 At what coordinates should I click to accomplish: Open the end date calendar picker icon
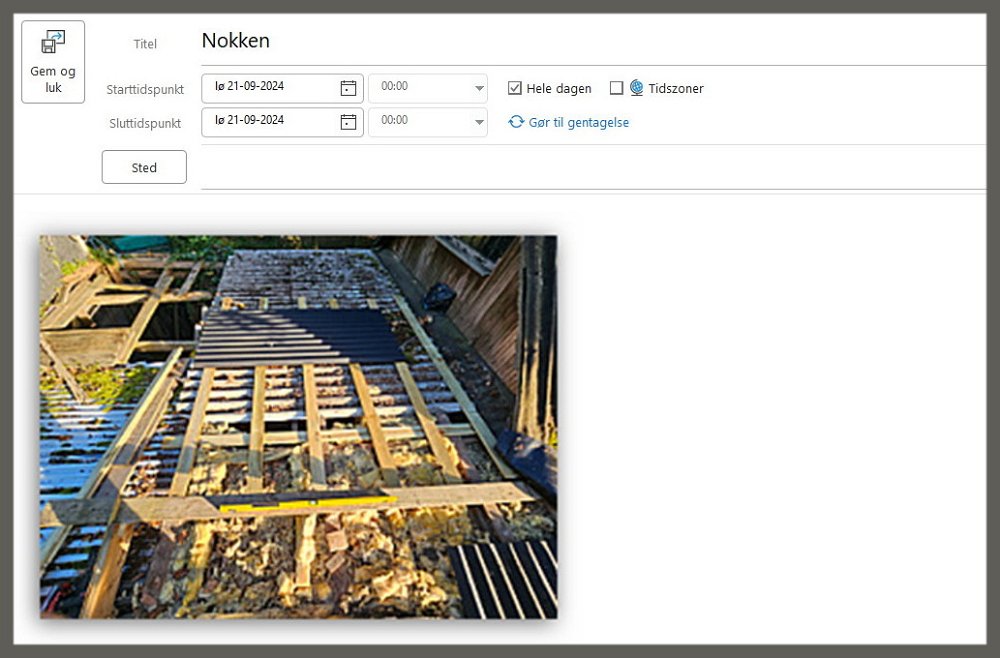pos(348,122)
